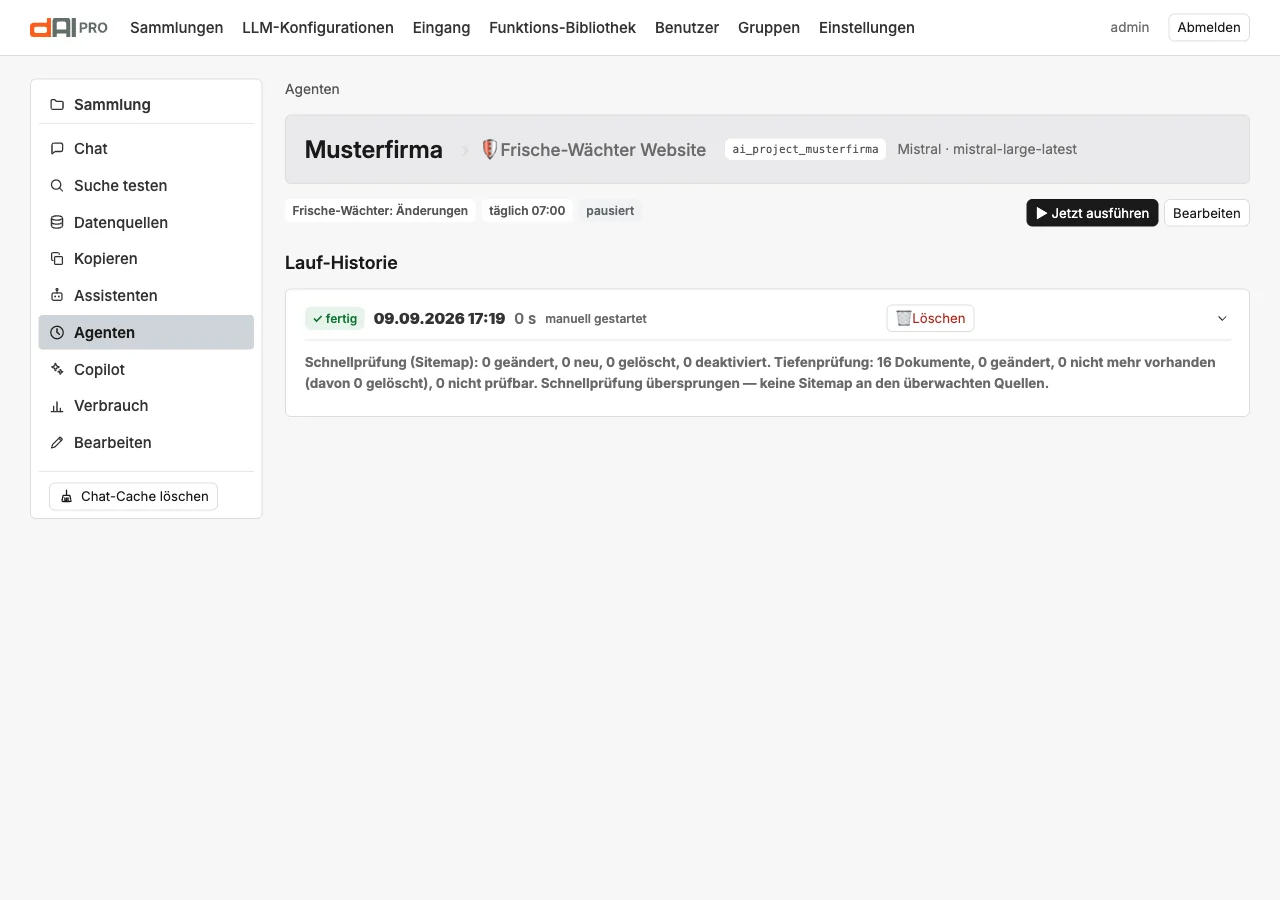Go to Eingang in the top navigation

pos(441,28)
